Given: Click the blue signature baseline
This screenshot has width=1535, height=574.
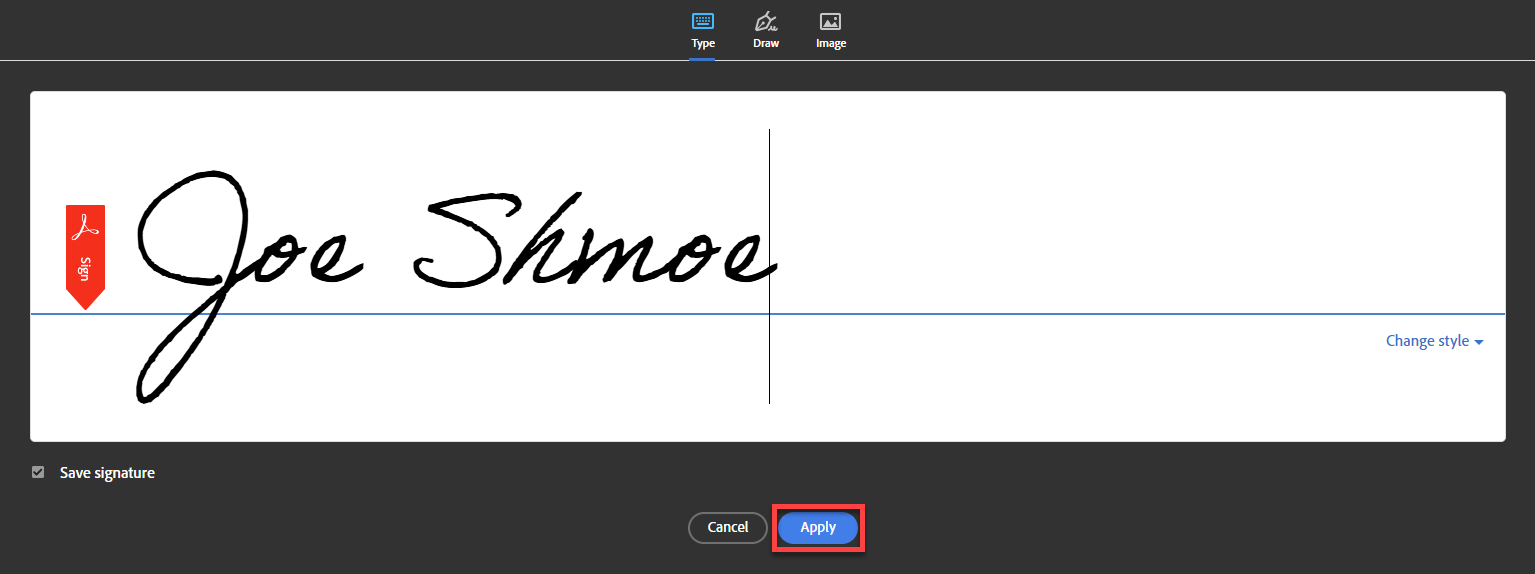Looking at the screenshot, I should pos(1000,314).
